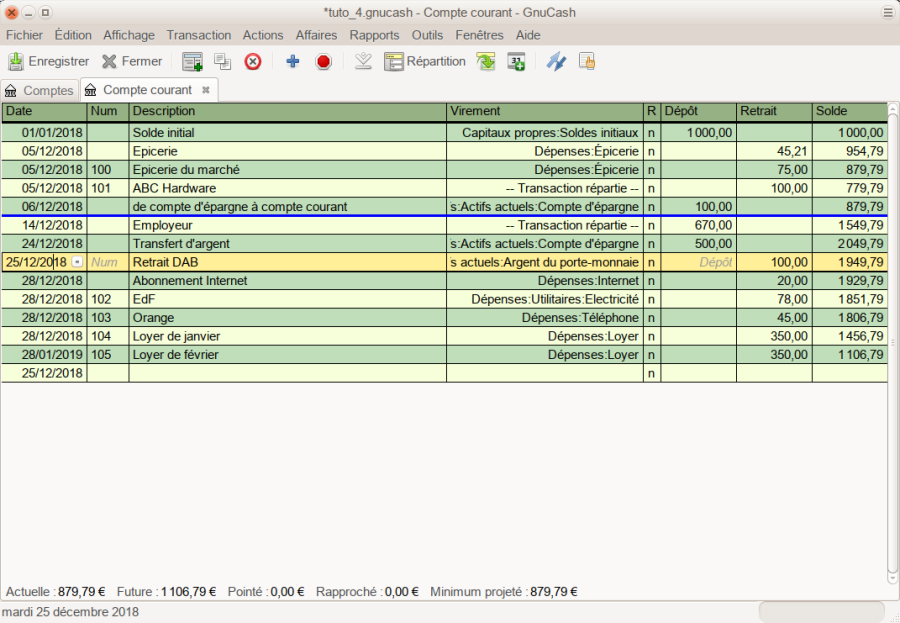Click the reconcile icon at toolbar end
This screenshot has height=623, width=900.
587,61
